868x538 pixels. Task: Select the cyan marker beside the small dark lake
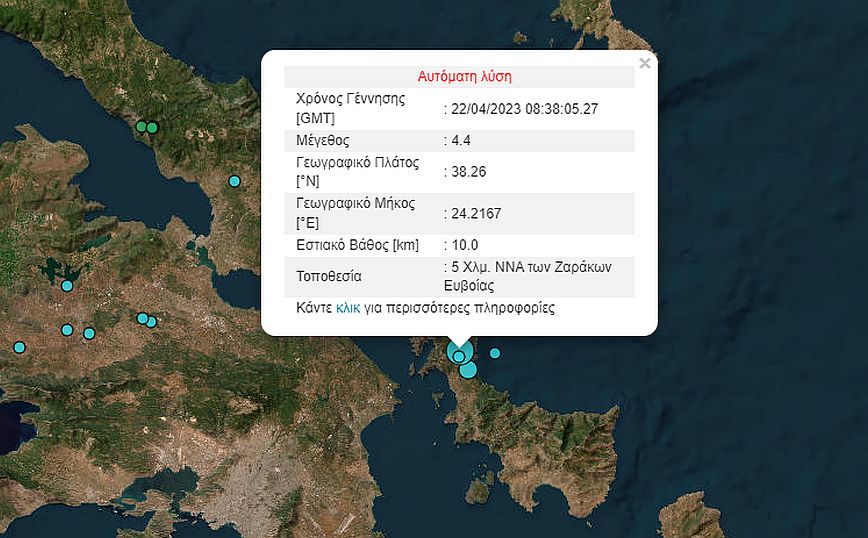point(67,286)
